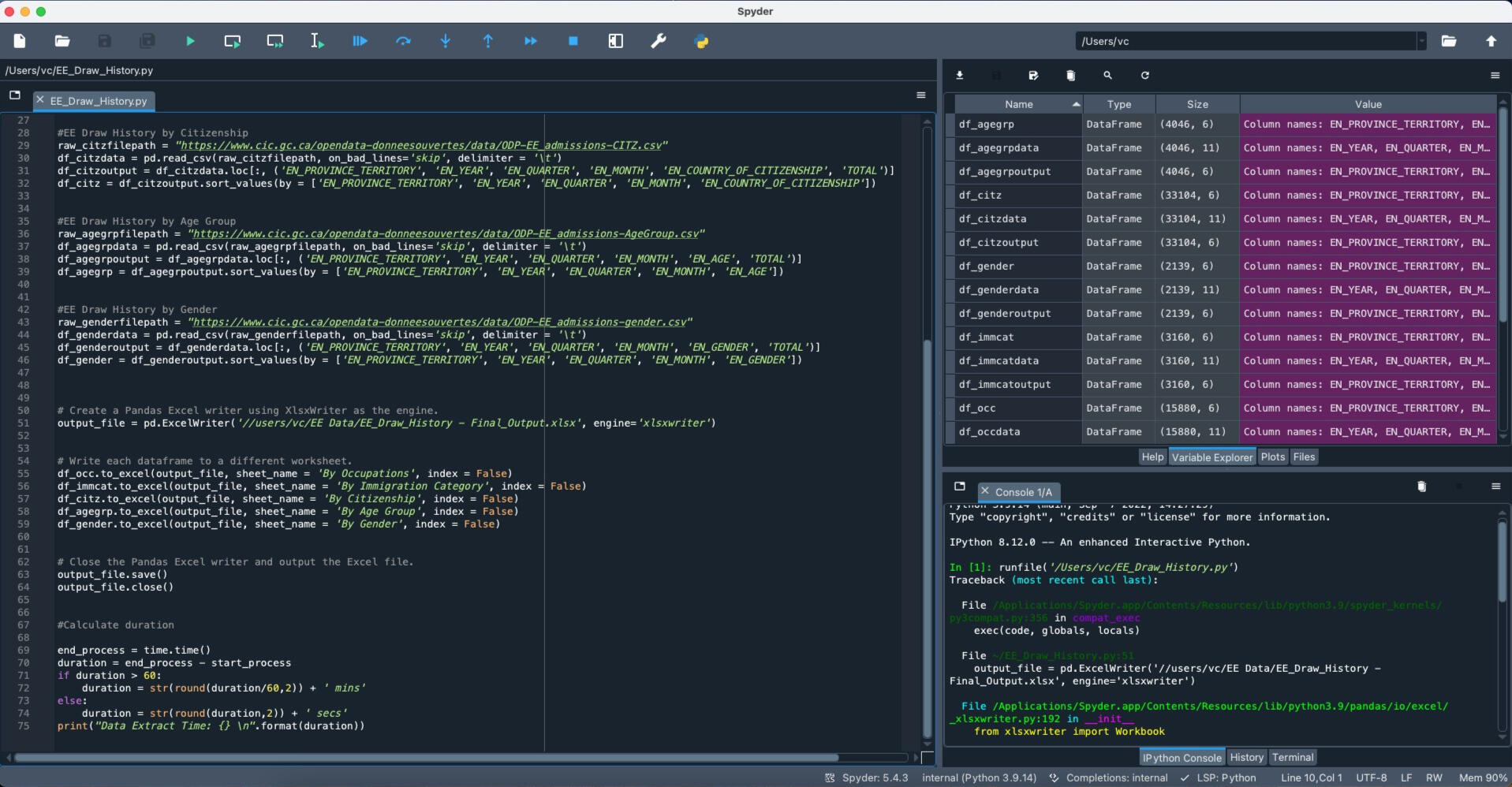Open the working directory dropdown arrow
The image size is (1512, 787).
tap(1421, 41)
